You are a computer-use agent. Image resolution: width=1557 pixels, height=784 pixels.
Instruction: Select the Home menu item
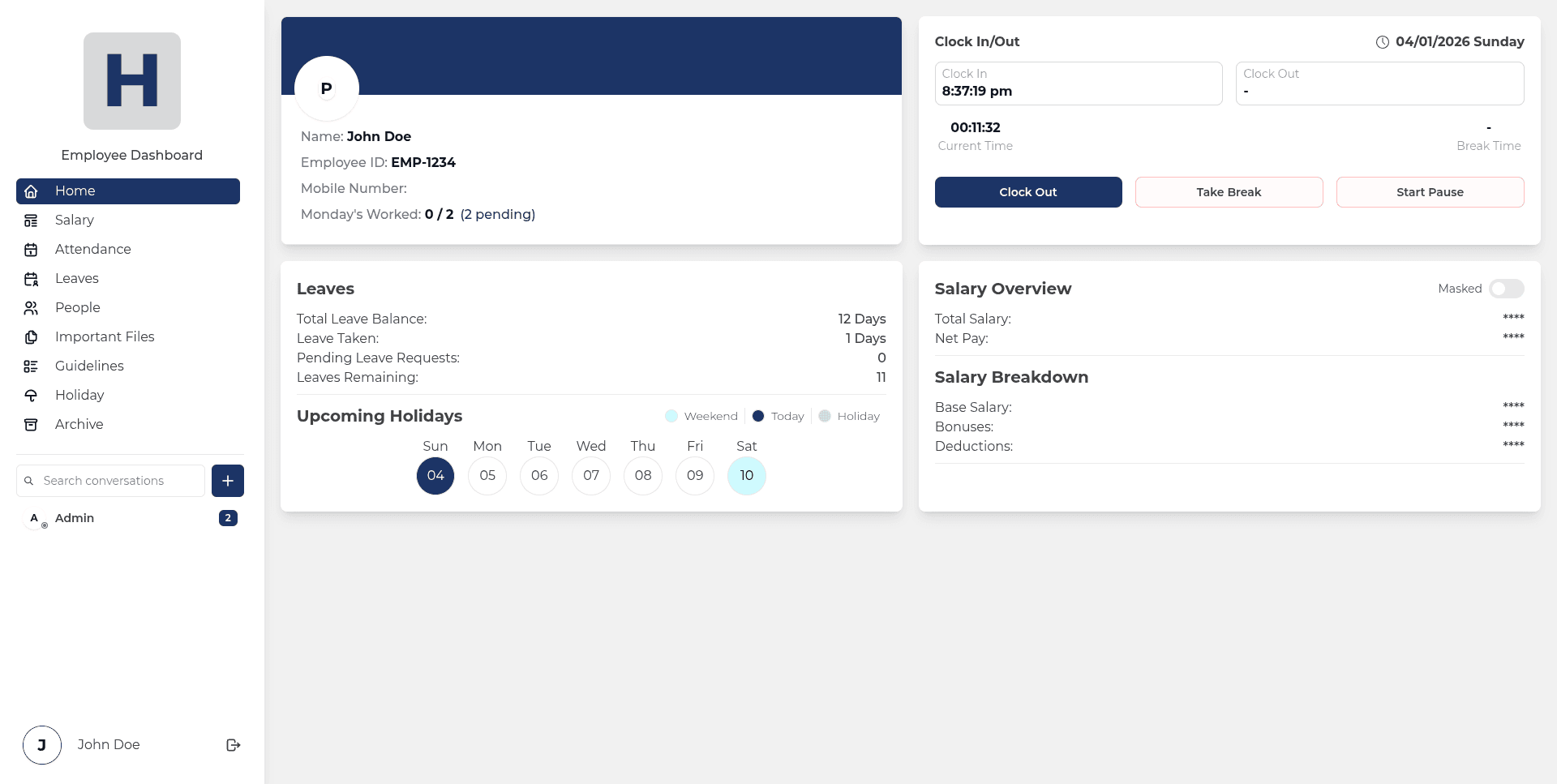[x=128, y=191]
